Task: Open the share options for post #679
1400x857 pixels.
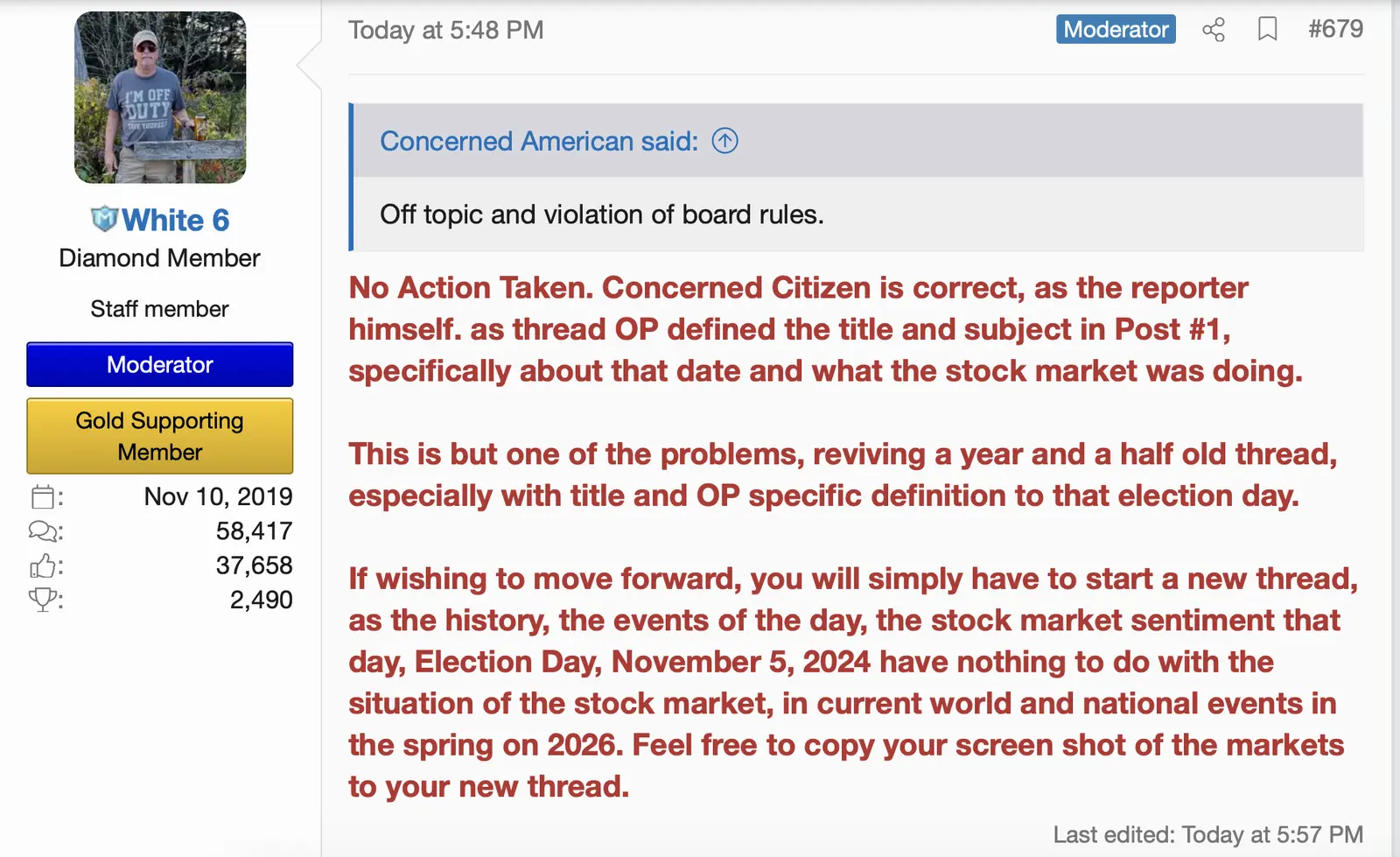Action: coord(1214,29)
